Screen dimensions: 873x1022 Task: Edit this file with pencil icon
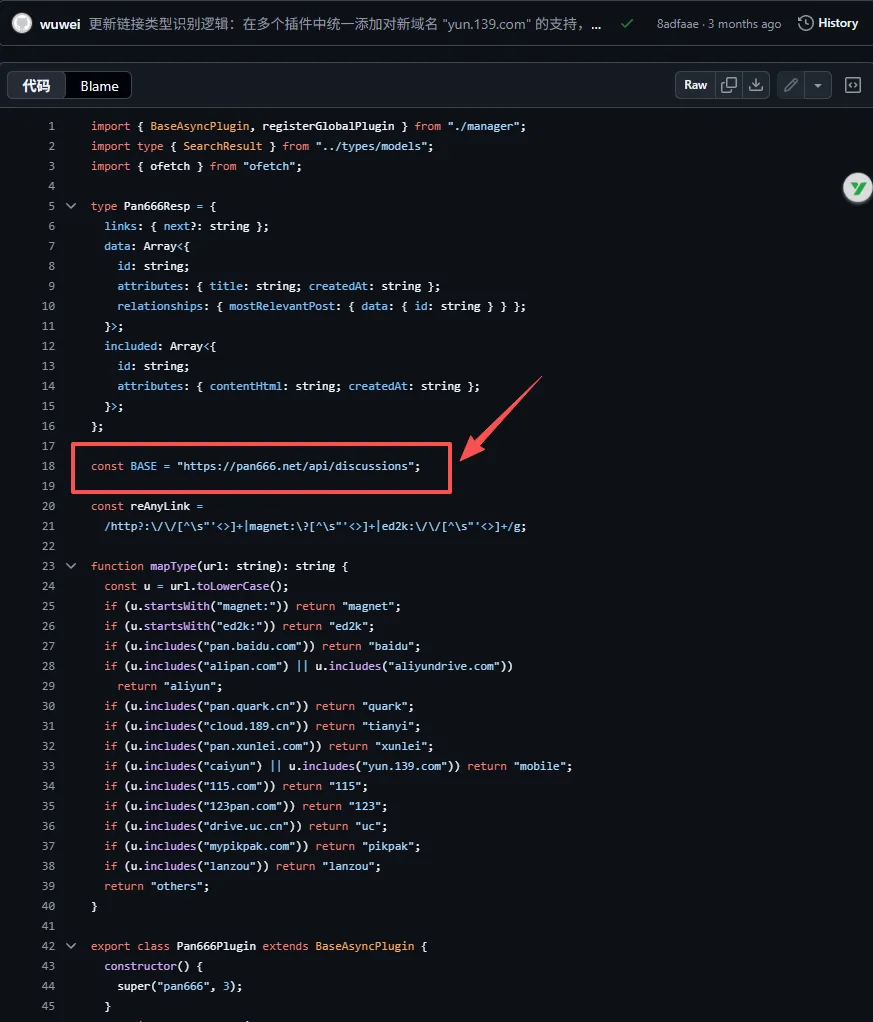[x=791, y=85]
